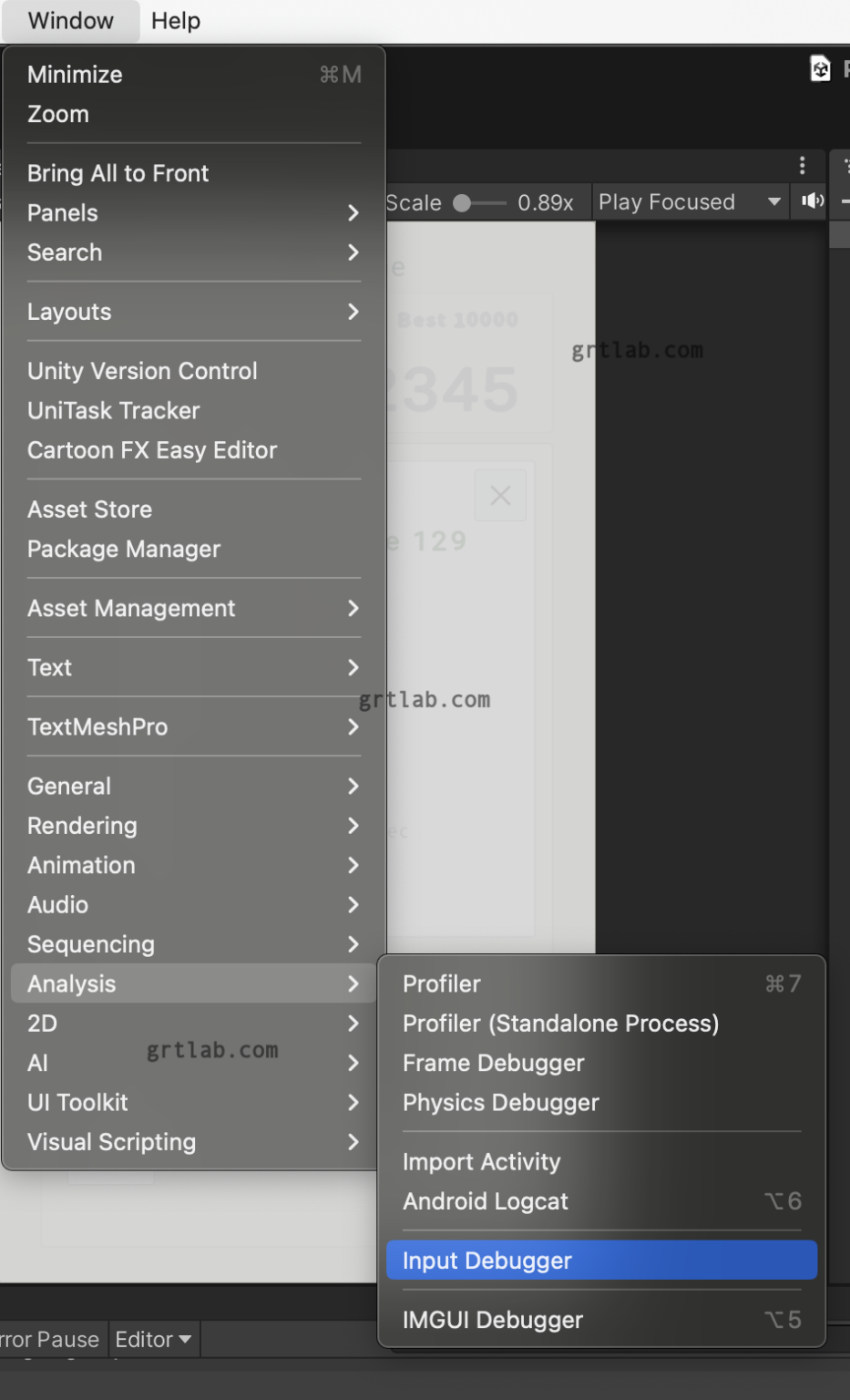
Task: Select IMGUI Debugger
Action: pyautogui.click(x=492, y=1320)
